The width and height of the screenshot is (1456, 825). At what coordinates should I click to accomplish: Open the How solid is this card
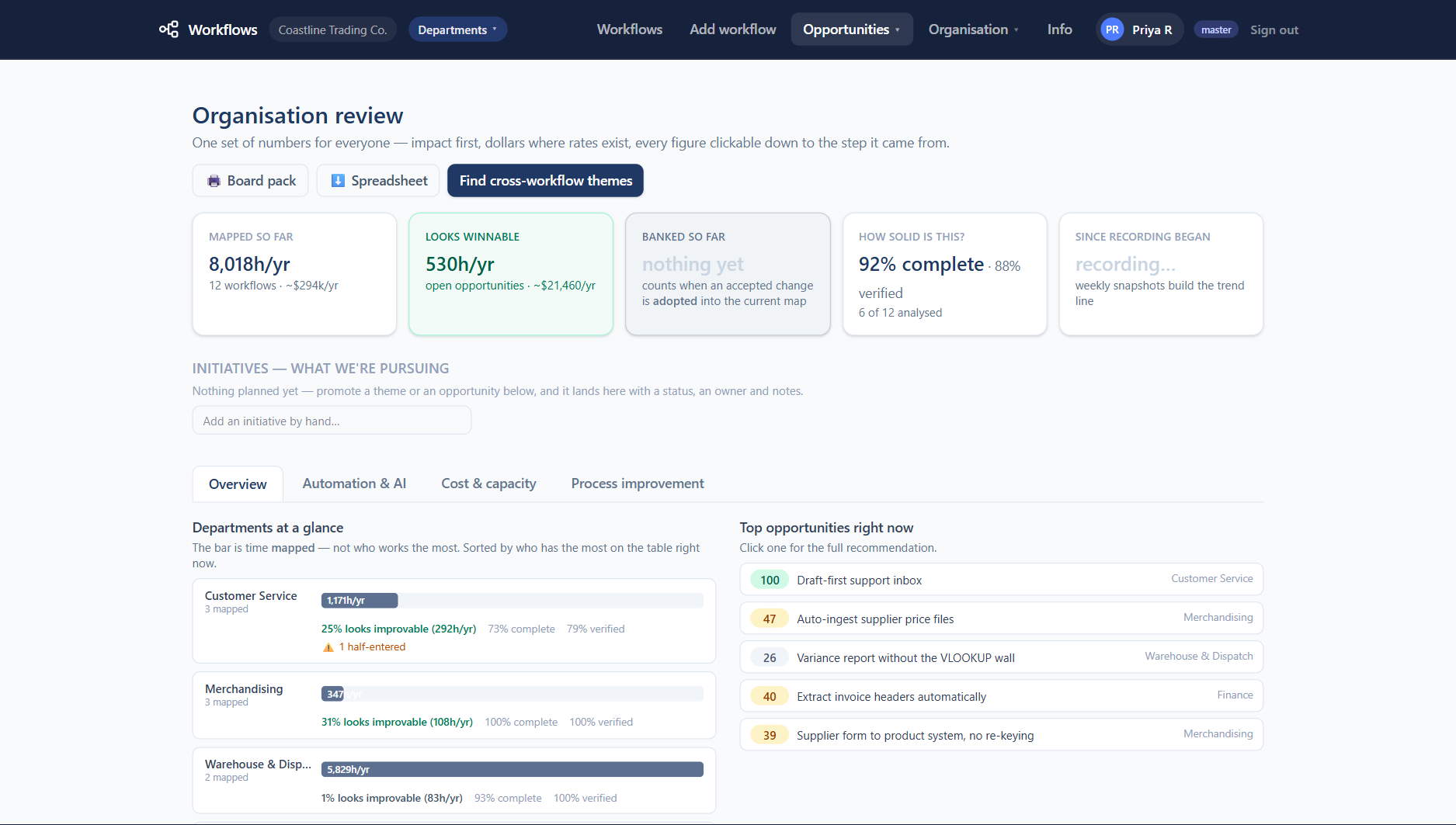point(944,274)
